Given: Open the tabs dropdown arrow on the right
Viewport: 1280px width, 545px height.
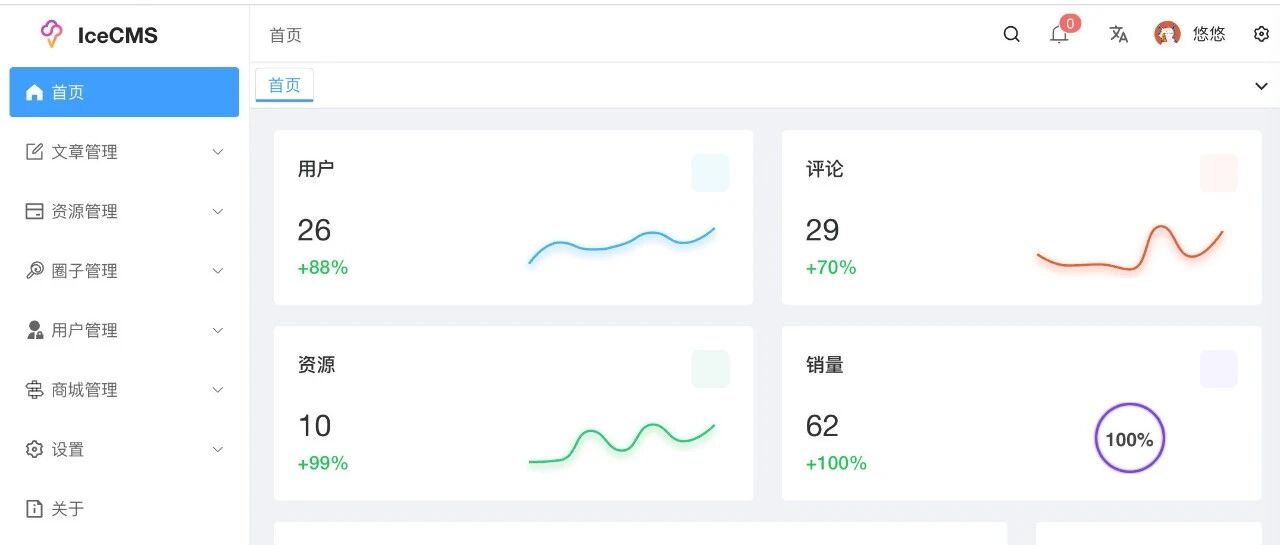Looking at the screenshot, I should (1261, 86).
